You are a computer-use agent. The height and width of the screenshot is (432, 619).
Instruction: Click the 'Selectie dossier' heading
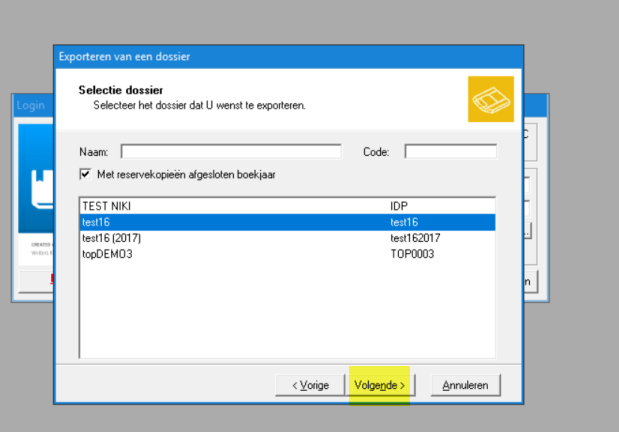121,91
